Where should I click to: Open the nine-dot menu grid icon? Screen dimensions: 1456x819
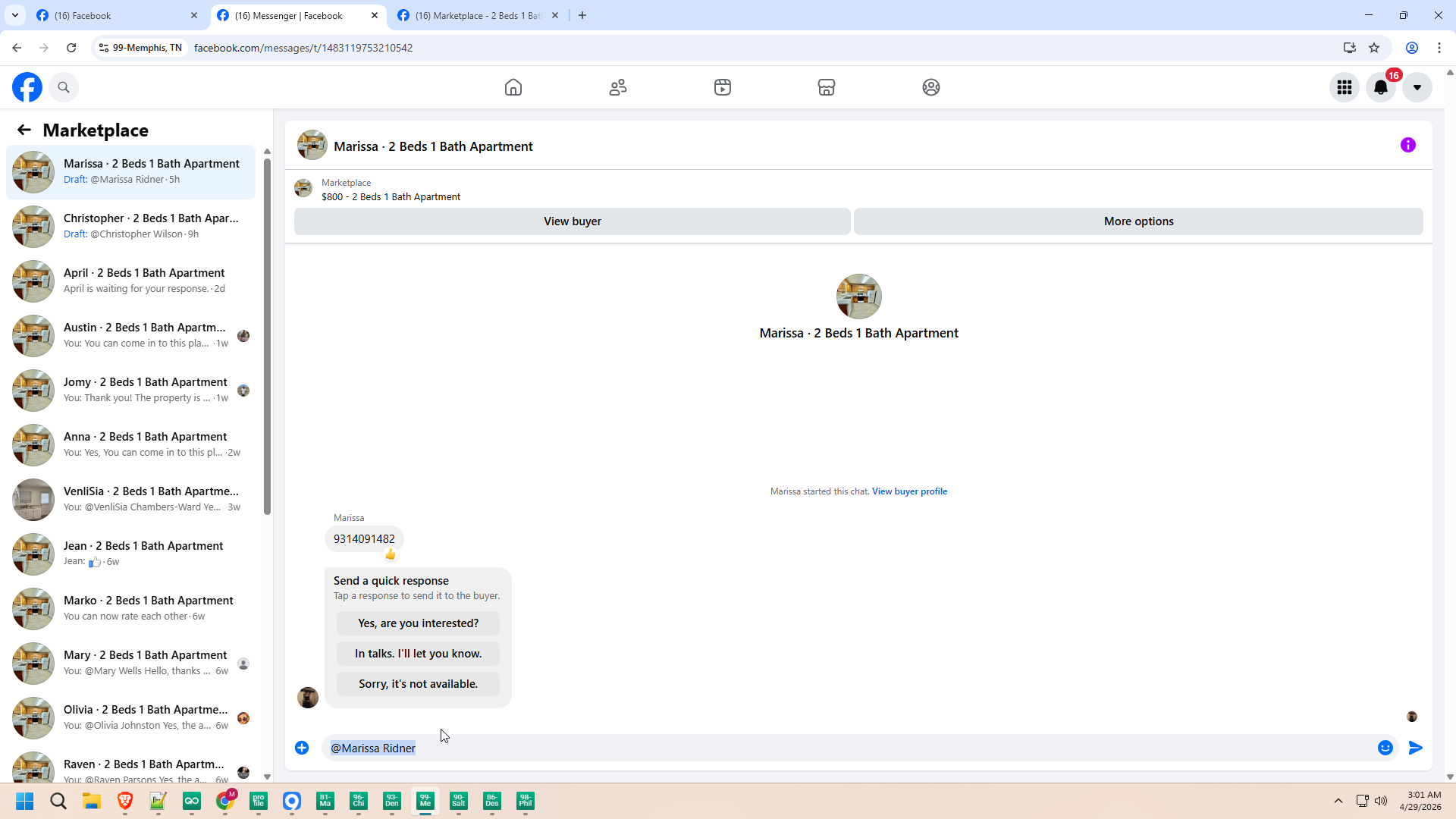1345,87
